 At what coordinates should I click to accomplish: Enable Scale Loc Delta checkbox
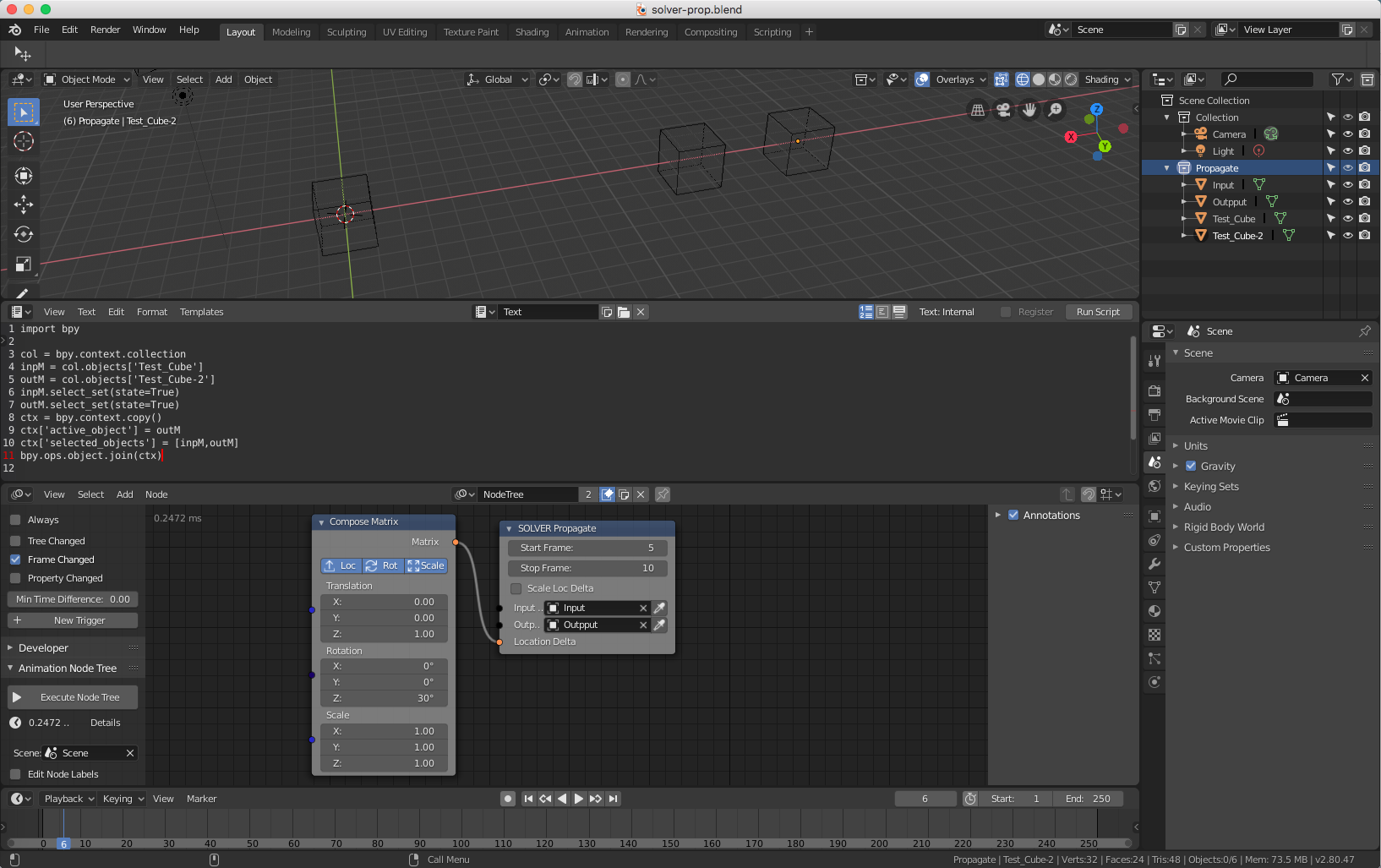516,588
